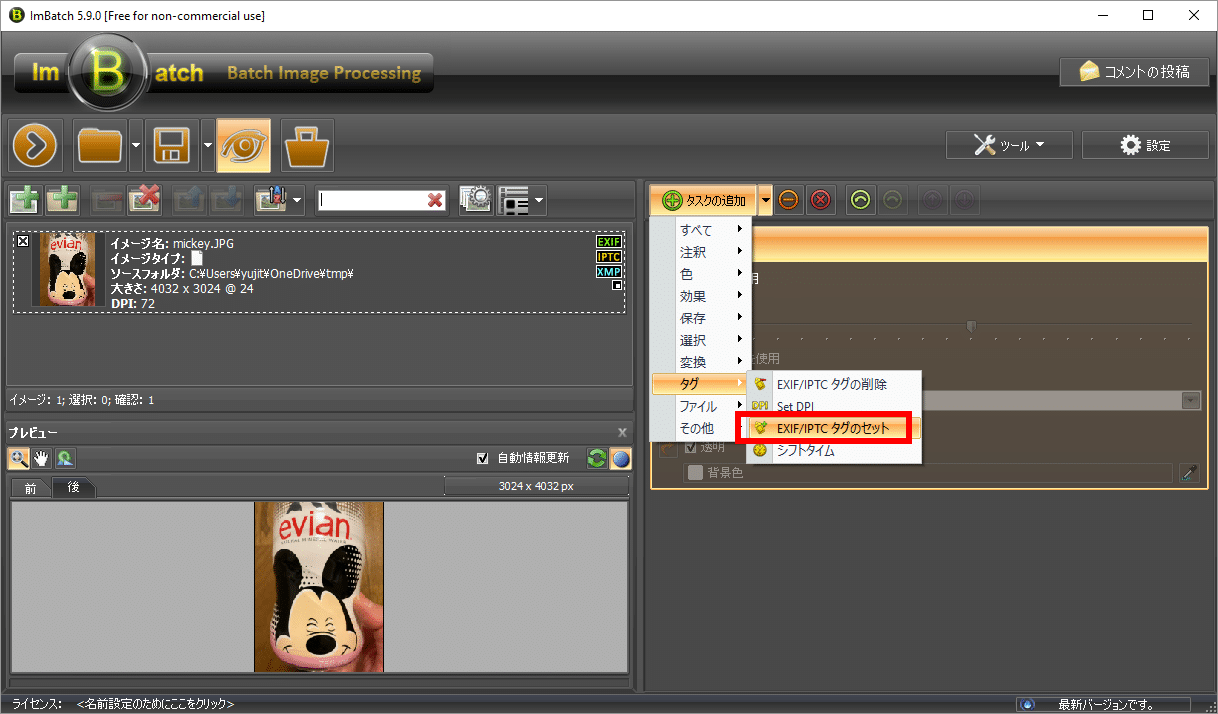This screenshot has width=1218, height=714.
Task: Toggle the eye preview button in main toolbar
Action: 243,146
